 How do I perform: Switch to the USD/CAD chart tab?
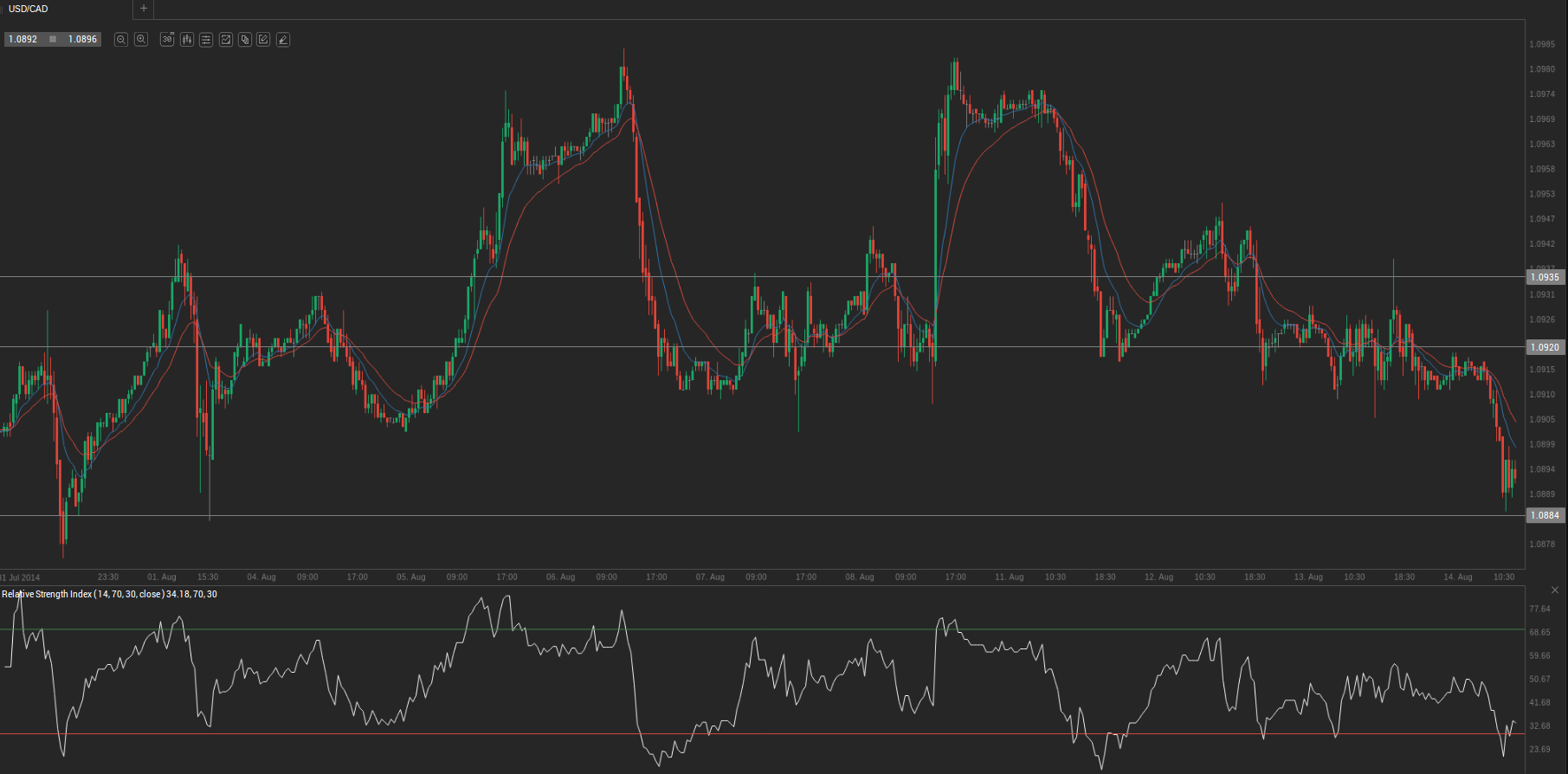click(29, 9)
